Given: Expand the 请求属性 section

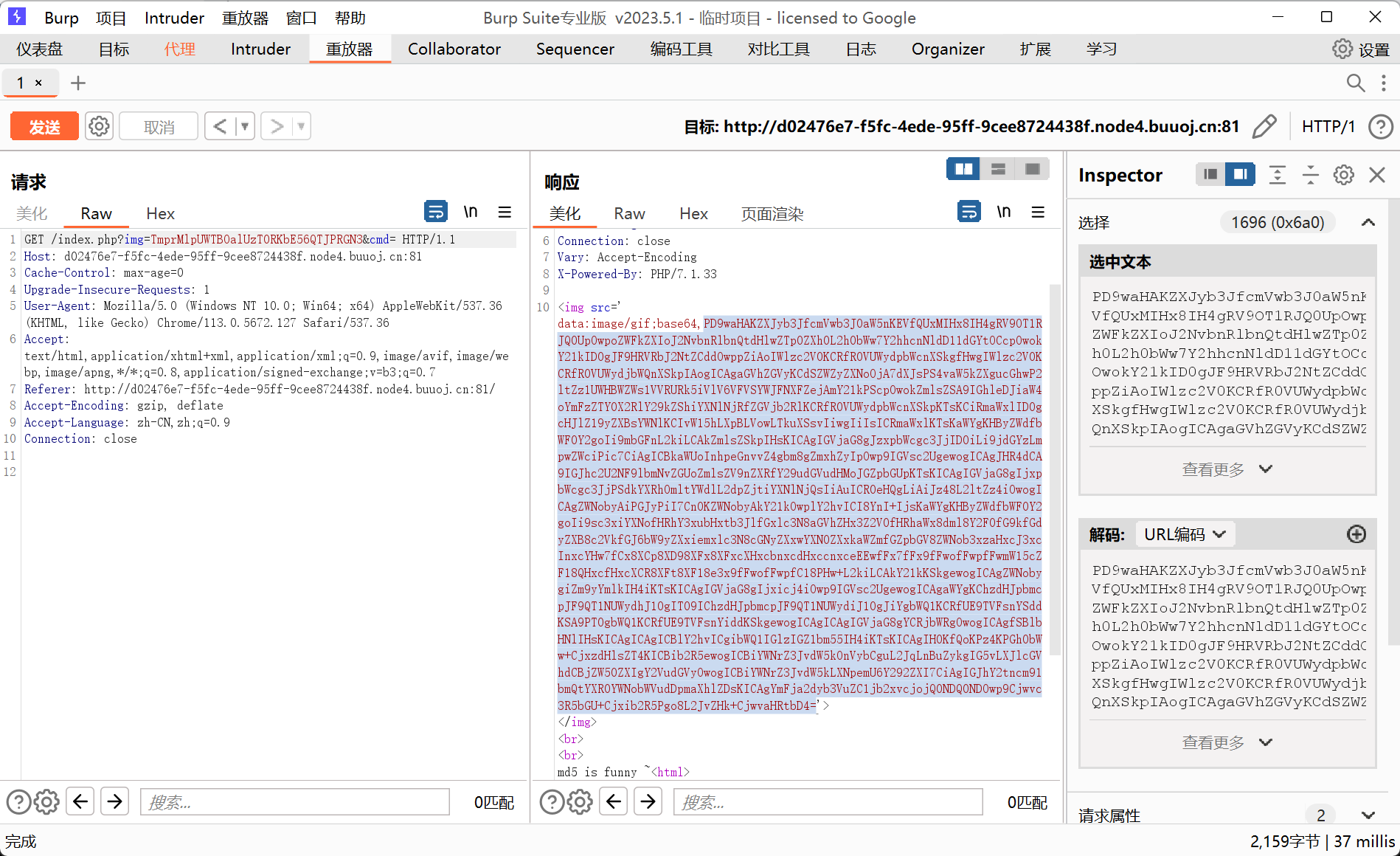Looking at the screenshot, I should 1368,815.
